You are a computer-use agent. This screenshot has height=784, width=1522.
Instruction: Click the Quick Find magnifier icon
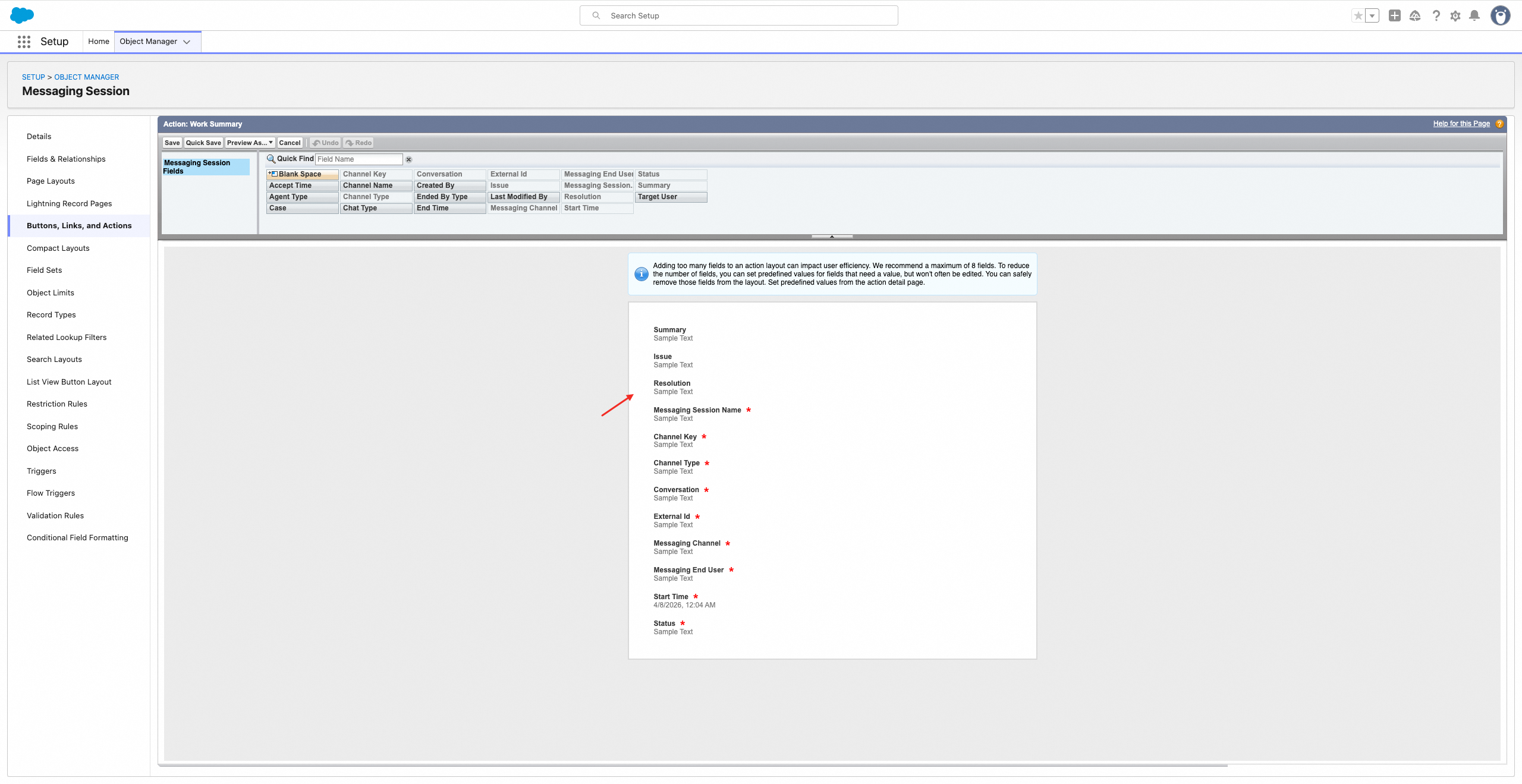271,159
